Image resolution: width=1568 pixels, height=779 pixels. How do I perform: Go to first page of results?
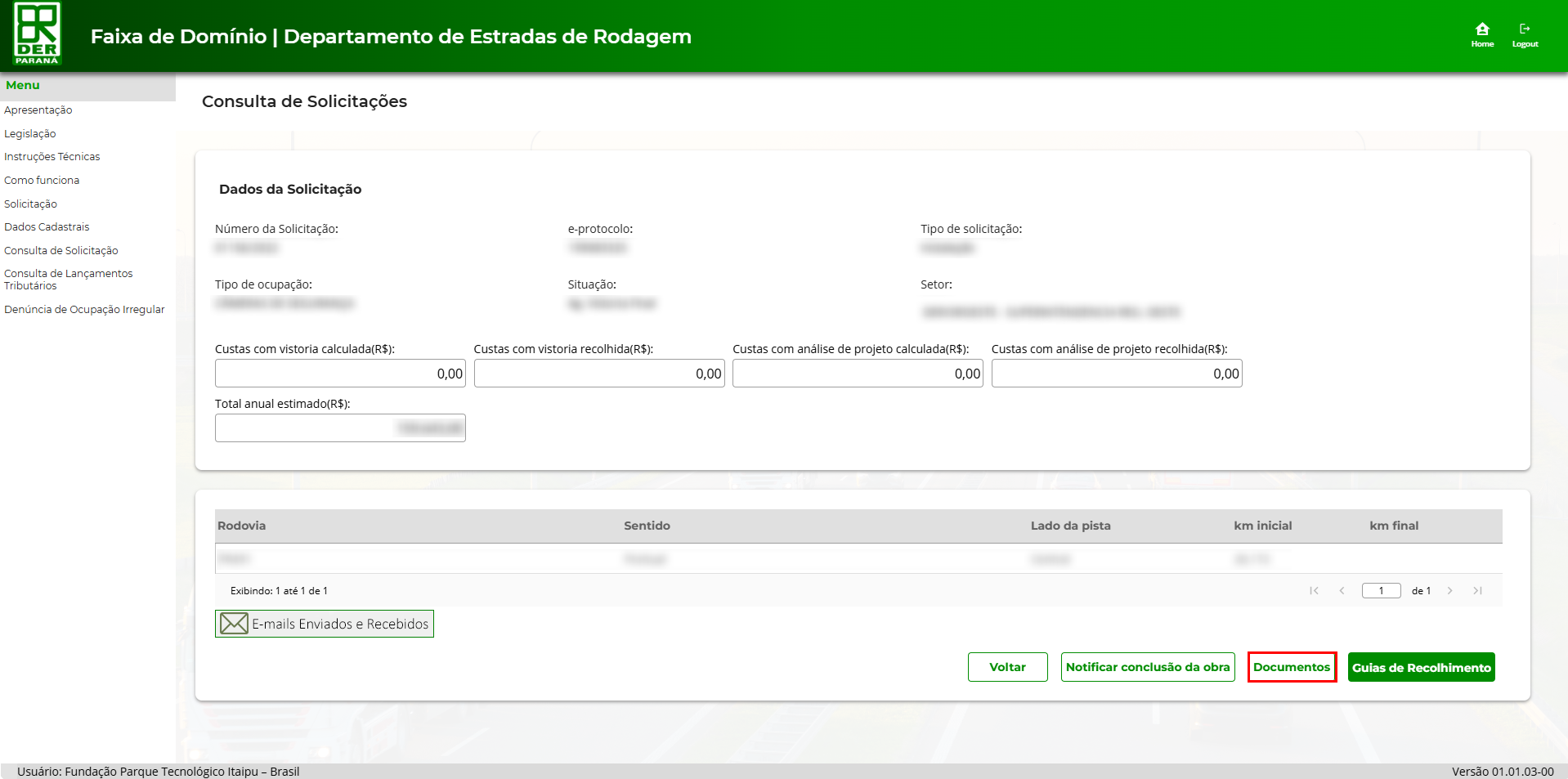point(1314,591)
